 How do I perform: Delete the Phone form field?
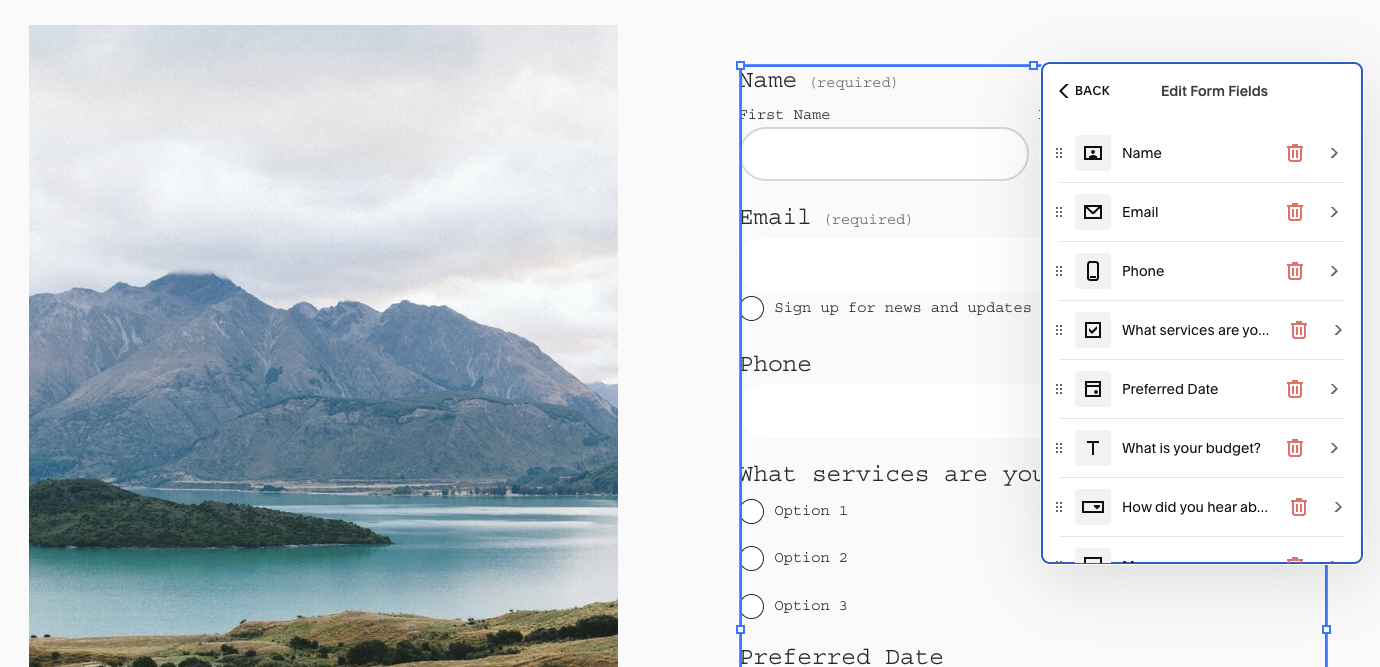[1295, 271]
